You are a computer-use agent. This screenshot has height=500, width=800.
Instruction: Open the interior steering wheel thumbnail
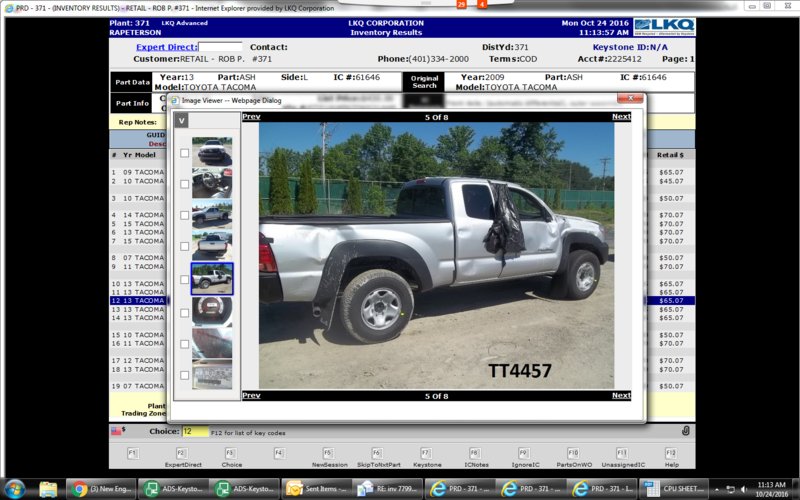point(212,183)
